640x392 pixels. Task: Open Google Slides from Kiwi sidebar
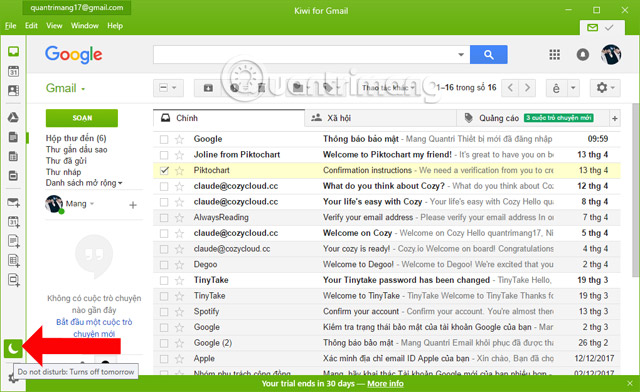(x=13, y=176)
